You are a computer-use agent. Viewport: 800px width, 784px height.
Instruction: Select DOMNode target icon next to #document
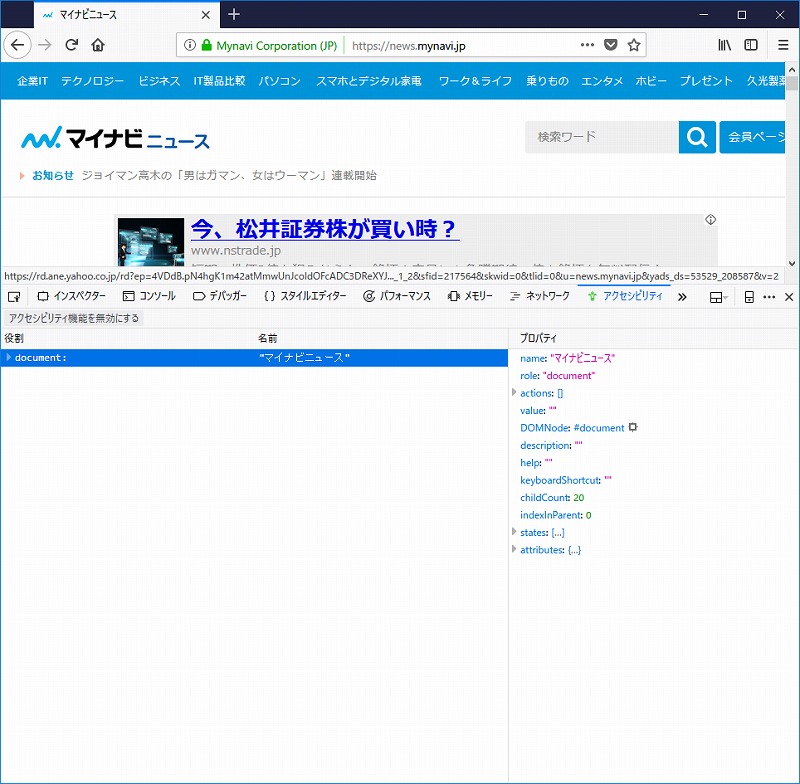633,427
